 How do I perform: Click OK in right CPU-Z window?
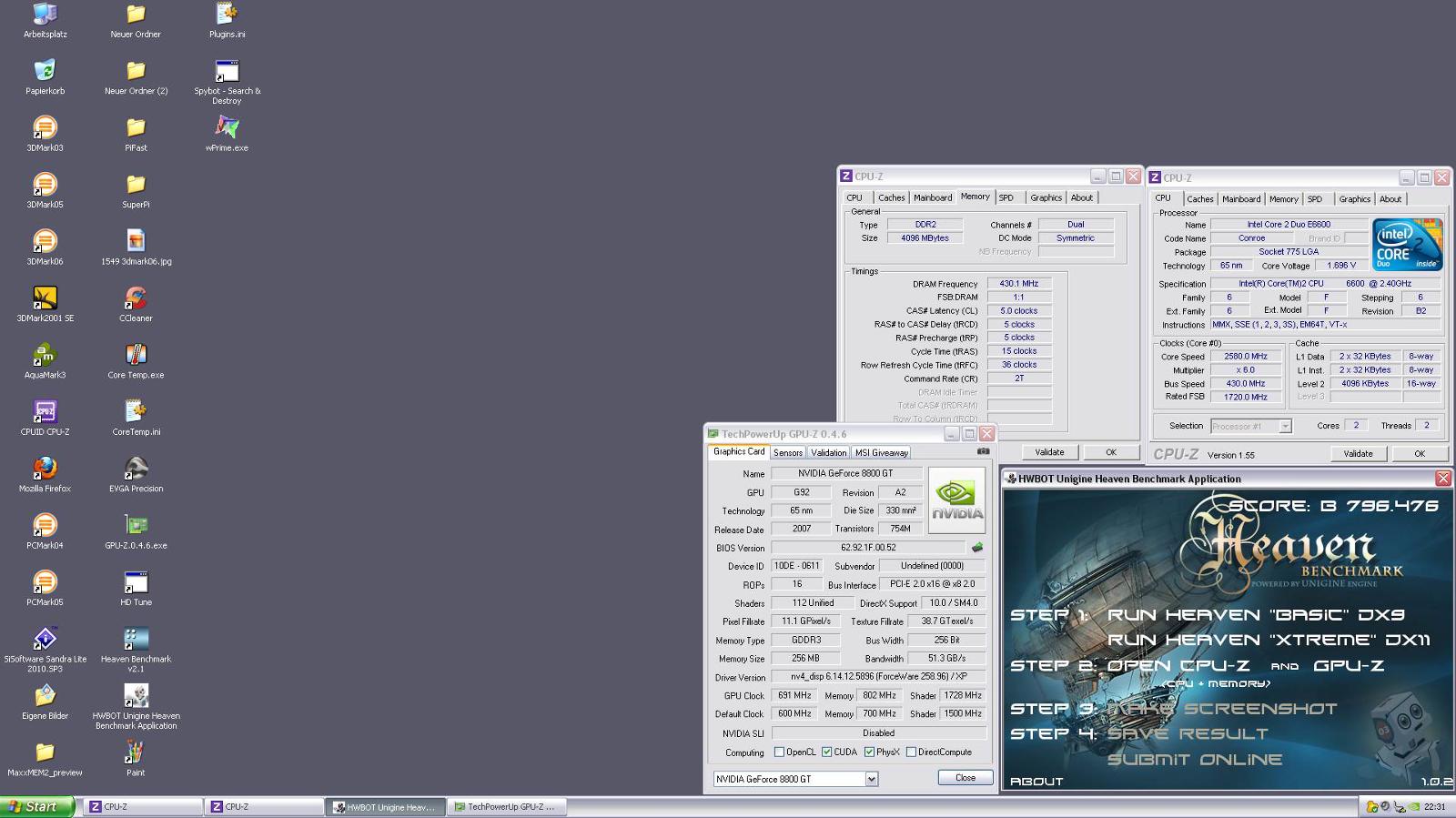click(x=1420, y=454)
